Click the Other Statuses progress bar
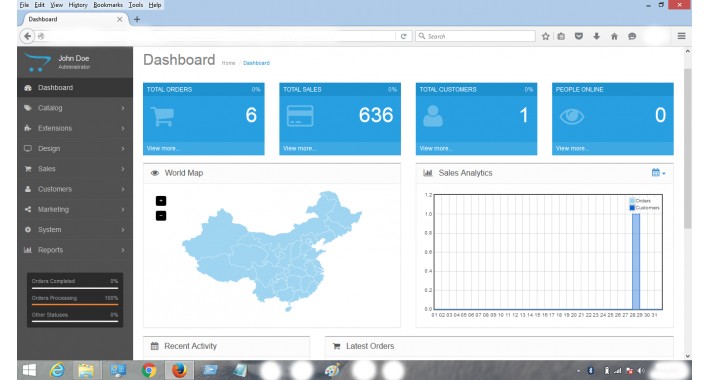Image resolution: width=710 pixels, height=380 pixels. pos(75,321)
